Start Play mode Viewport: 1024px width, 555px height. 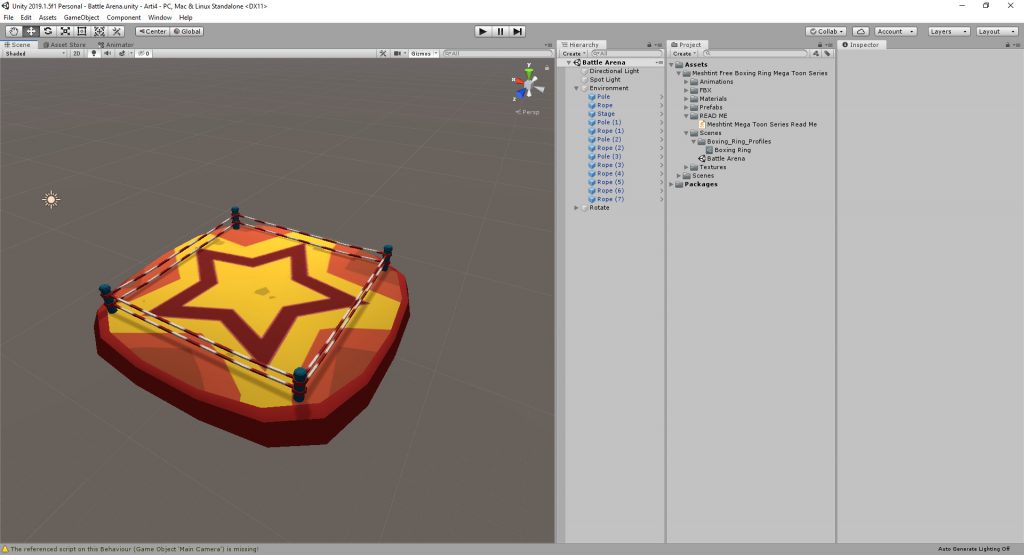click(483, 31)
